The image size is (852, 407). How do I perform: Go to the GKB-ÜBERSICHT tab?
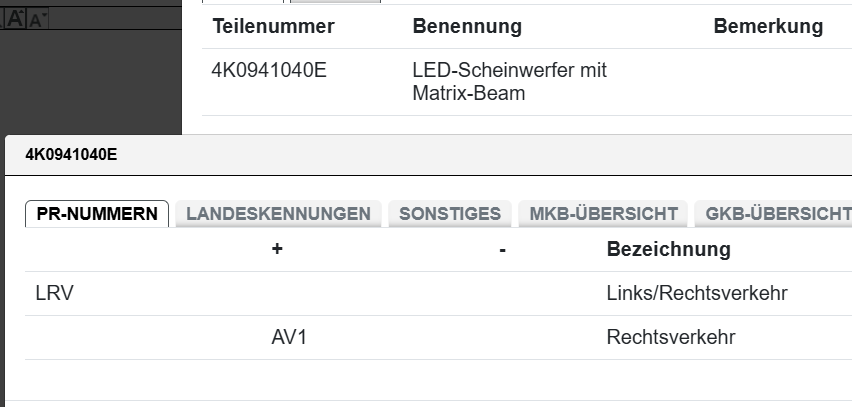[777, 213]
